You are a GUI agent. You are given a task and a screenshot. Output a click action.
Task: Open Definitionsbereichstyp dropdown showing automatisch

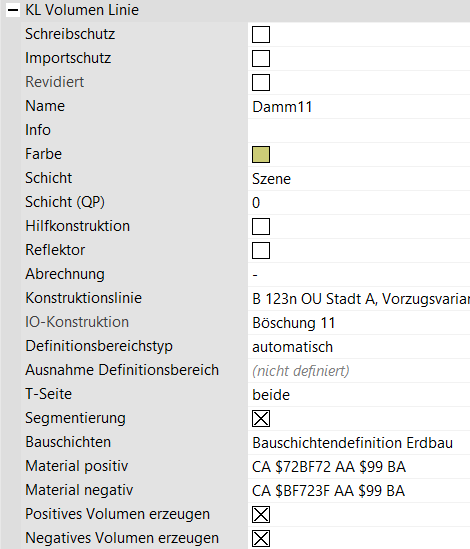point(359,347)
